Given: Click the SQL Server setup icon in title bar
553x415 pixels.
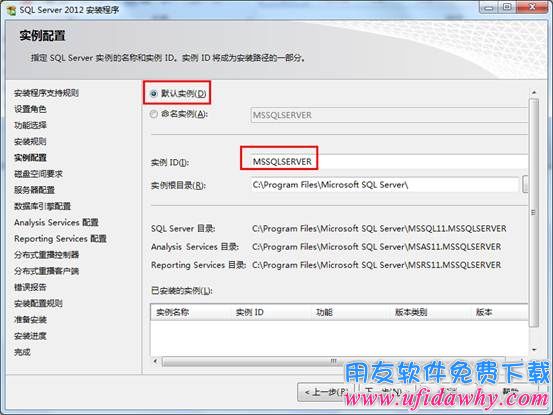Looking at the screenshot, I should 11,10.
